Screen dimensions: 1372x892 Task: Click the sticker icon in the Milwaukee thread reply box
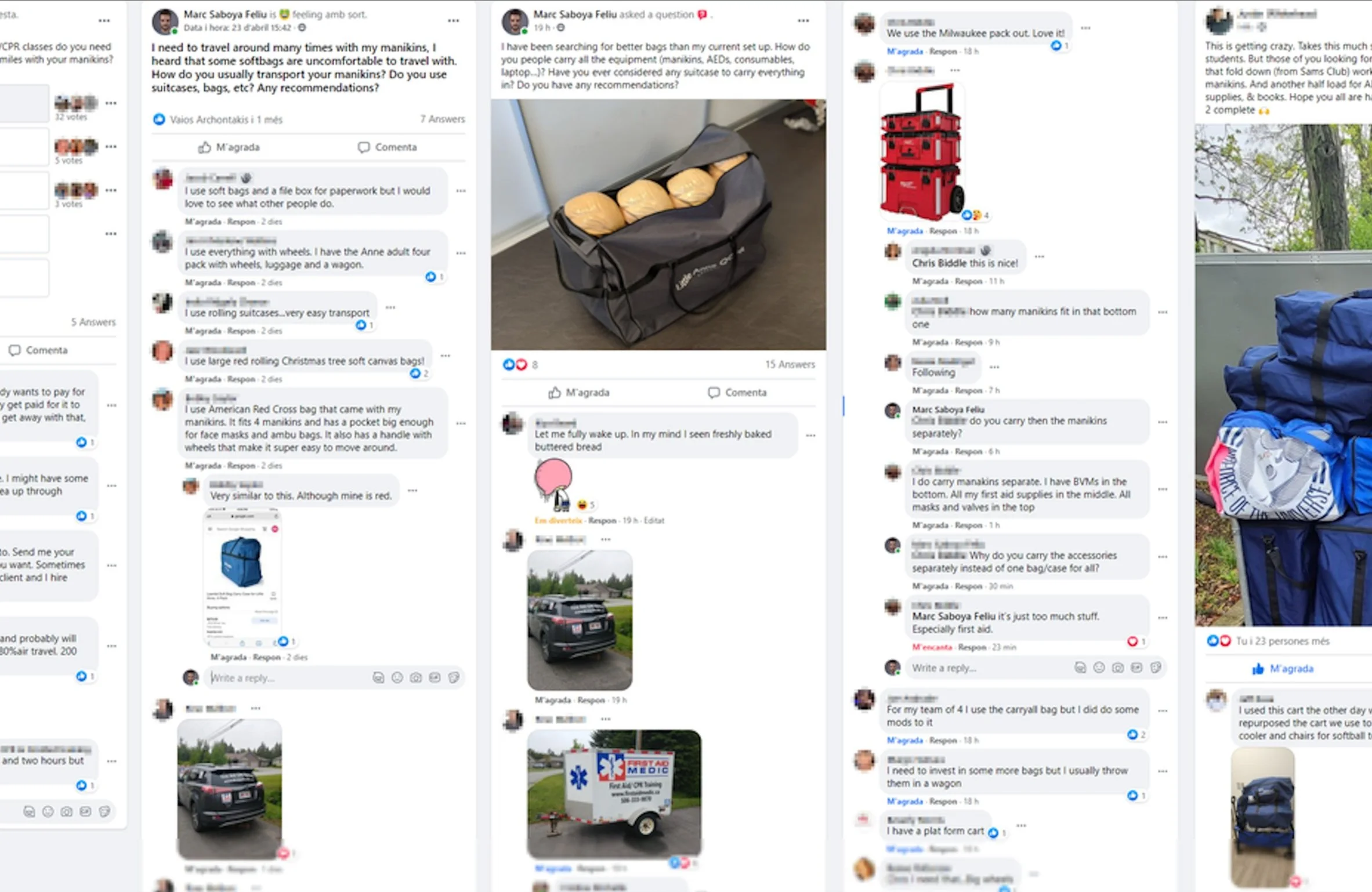tap(1156, 668)
